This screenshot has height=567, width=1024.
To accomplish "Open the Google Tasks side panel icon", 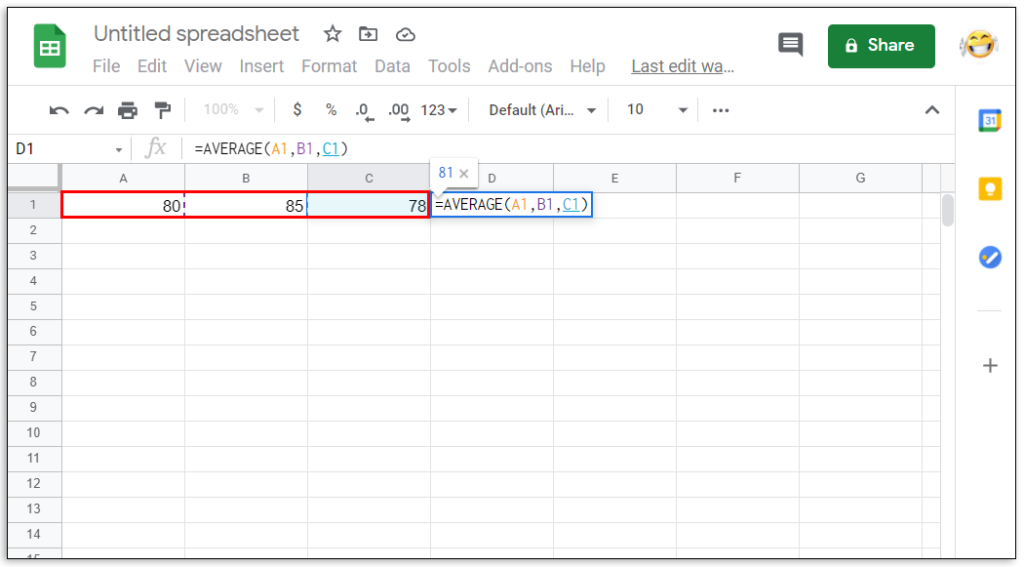I will point(990,257).
